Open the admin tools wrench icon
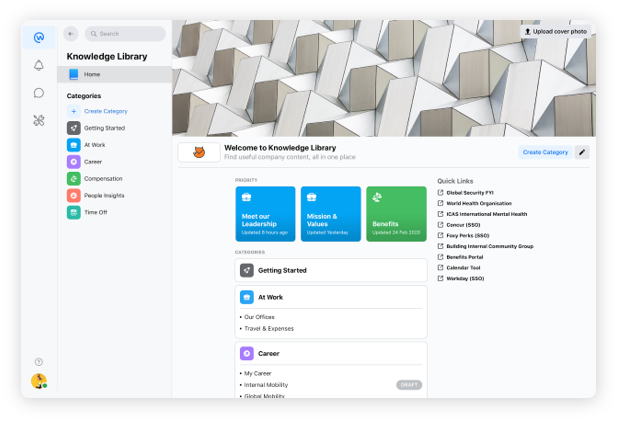This screenshot has width=618, height=421. [x=39, y=120]
